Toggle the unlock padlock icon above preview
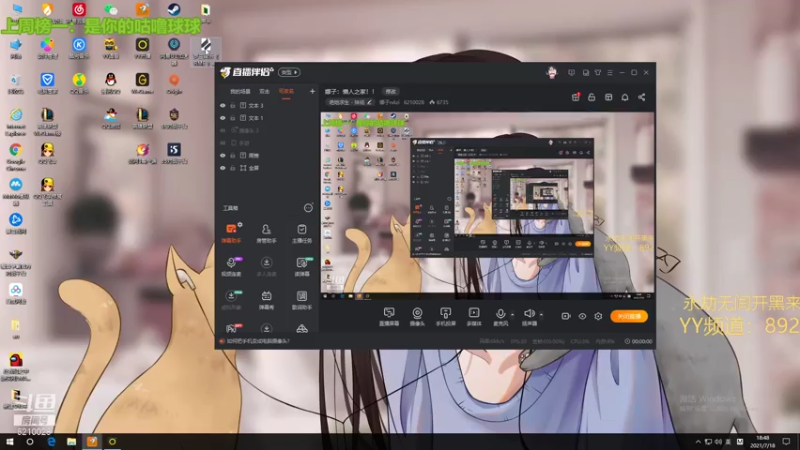This screenshot has height=450, width=800. pyautogui.click(x=591, y=97)
